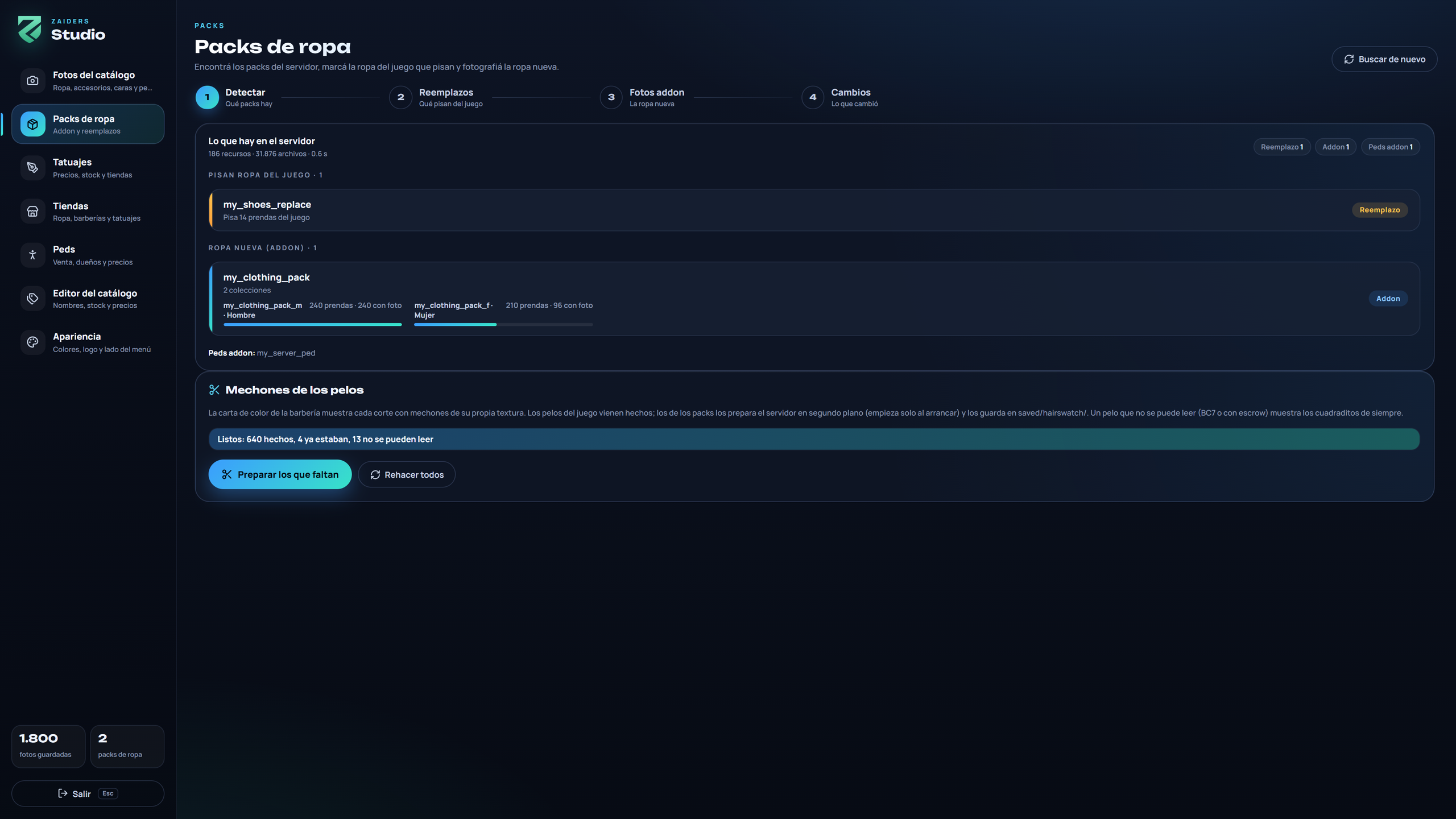
Task: Open the Apariencia palette icon
Action: coord(32,342)
